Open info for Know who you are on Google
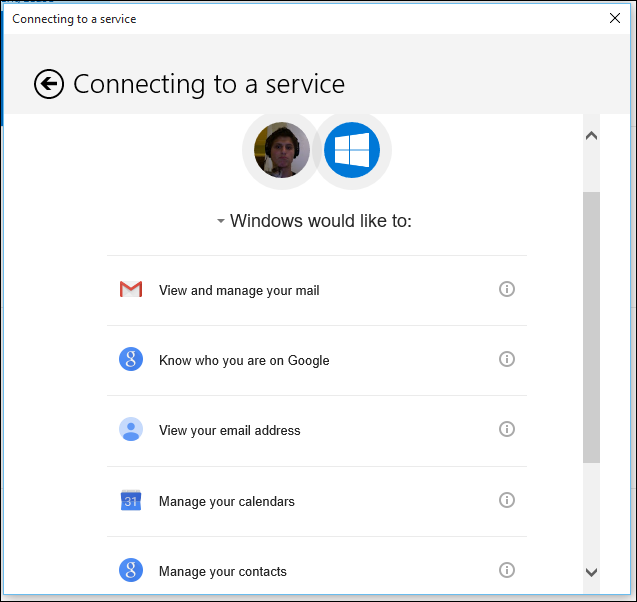This screenshot has height=602, width=637. [x=507, y=359]
